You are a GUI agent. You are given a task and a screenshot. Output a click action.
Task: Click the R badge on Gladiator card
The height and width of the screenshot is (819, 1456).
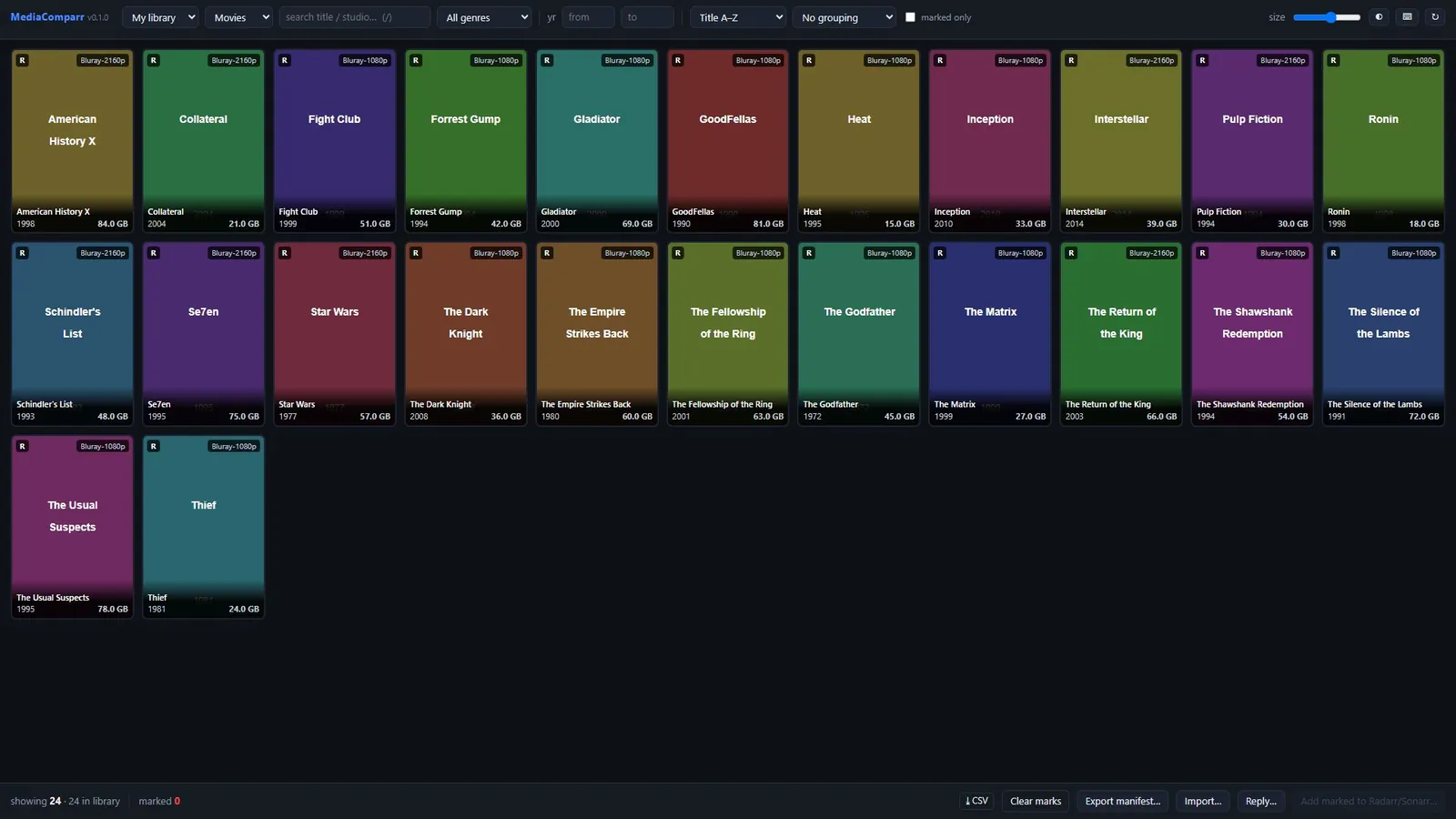point(547,60)
